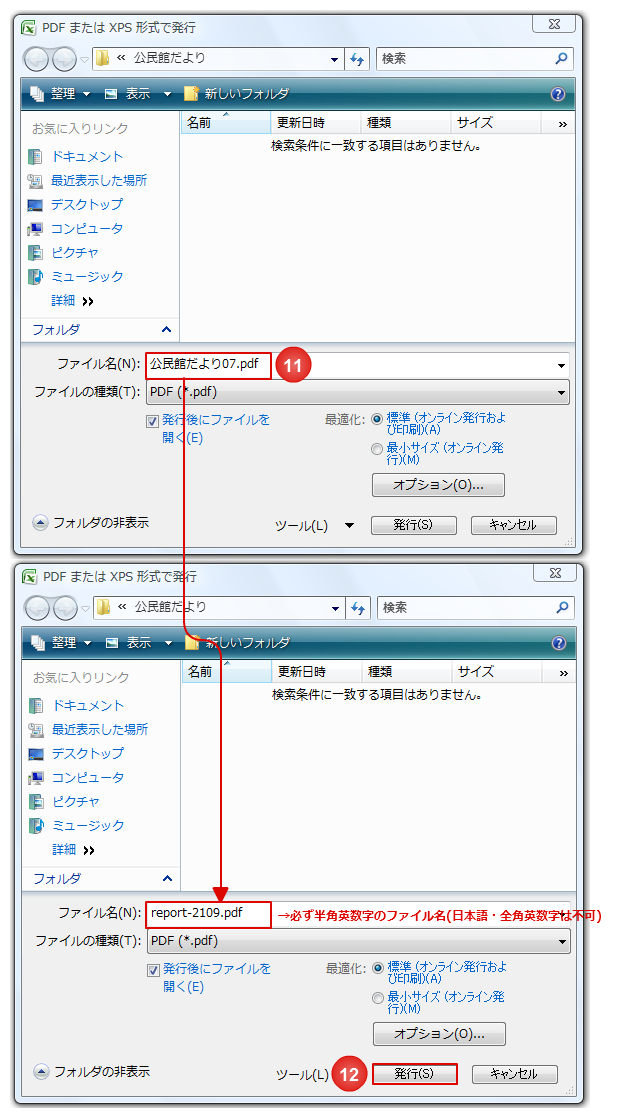Sort by サイズ column in upper dialog

coord(496,123)
